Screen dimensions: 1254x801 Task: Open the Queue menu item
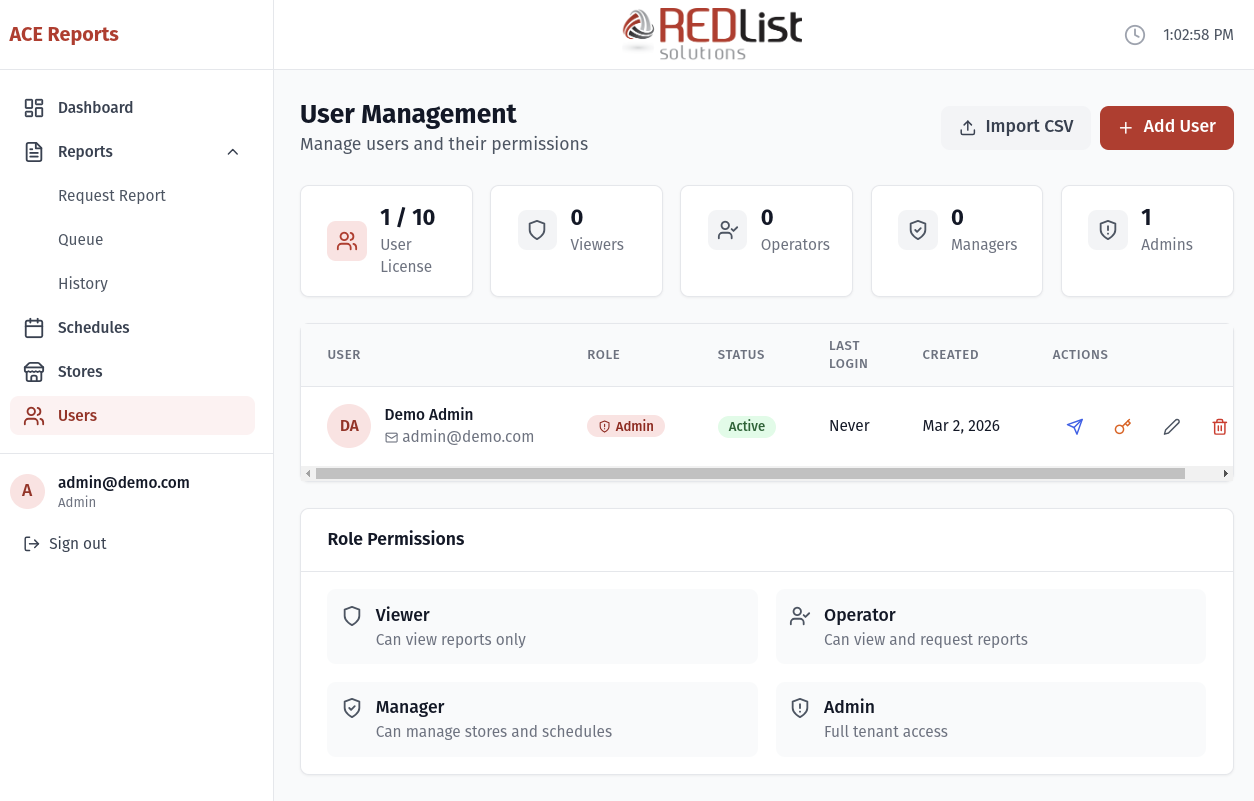[80, 239]
